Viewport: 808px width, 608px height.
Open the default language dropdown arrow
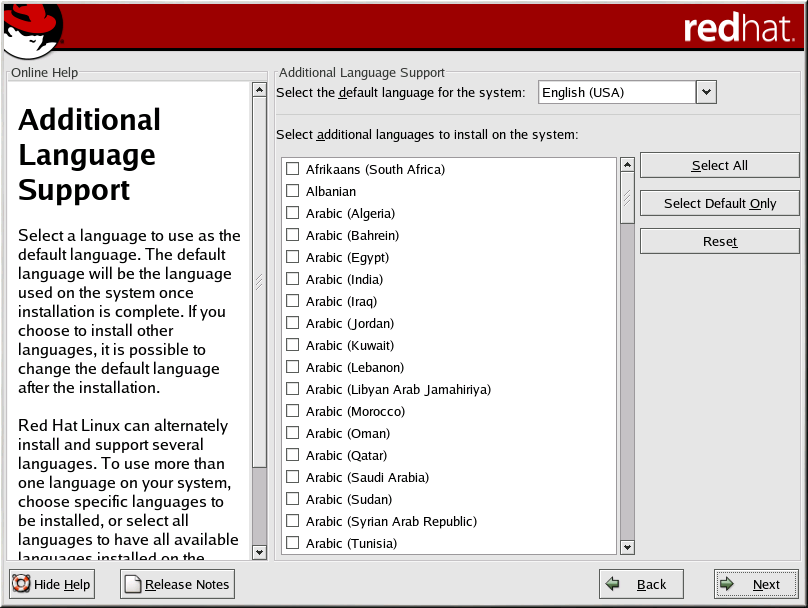707,92
